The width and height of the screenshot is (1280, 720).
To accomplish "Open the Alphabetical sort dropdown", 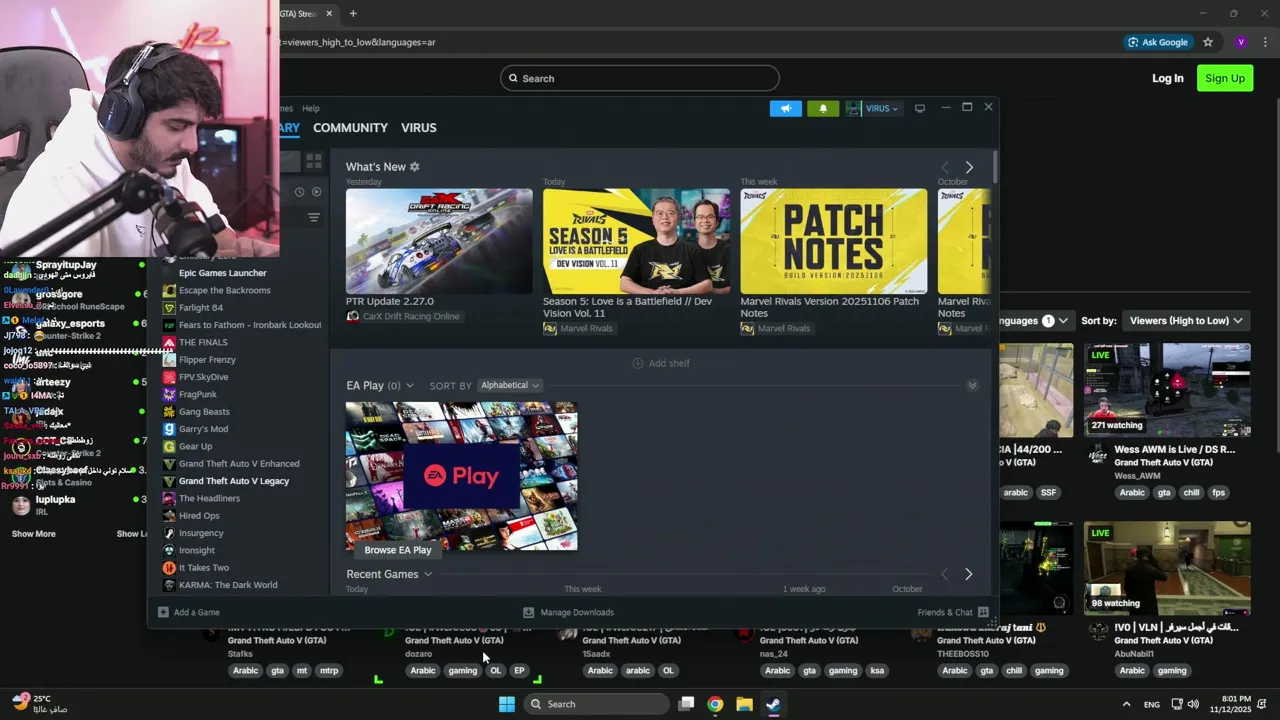I will [x=509, y=386].
